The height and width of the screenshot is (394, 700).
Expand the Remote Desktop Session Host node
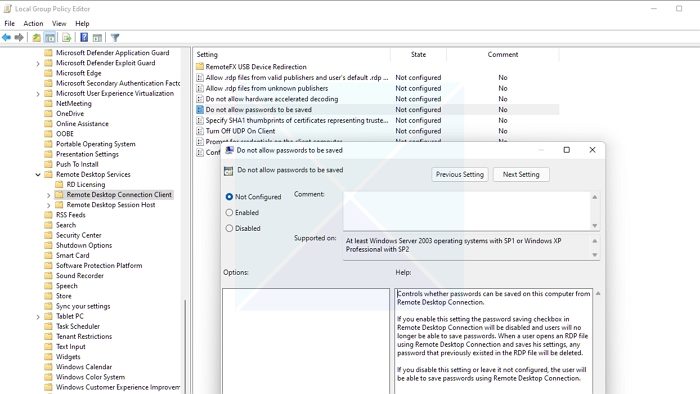pyautogui.click(x=49, y=205)
